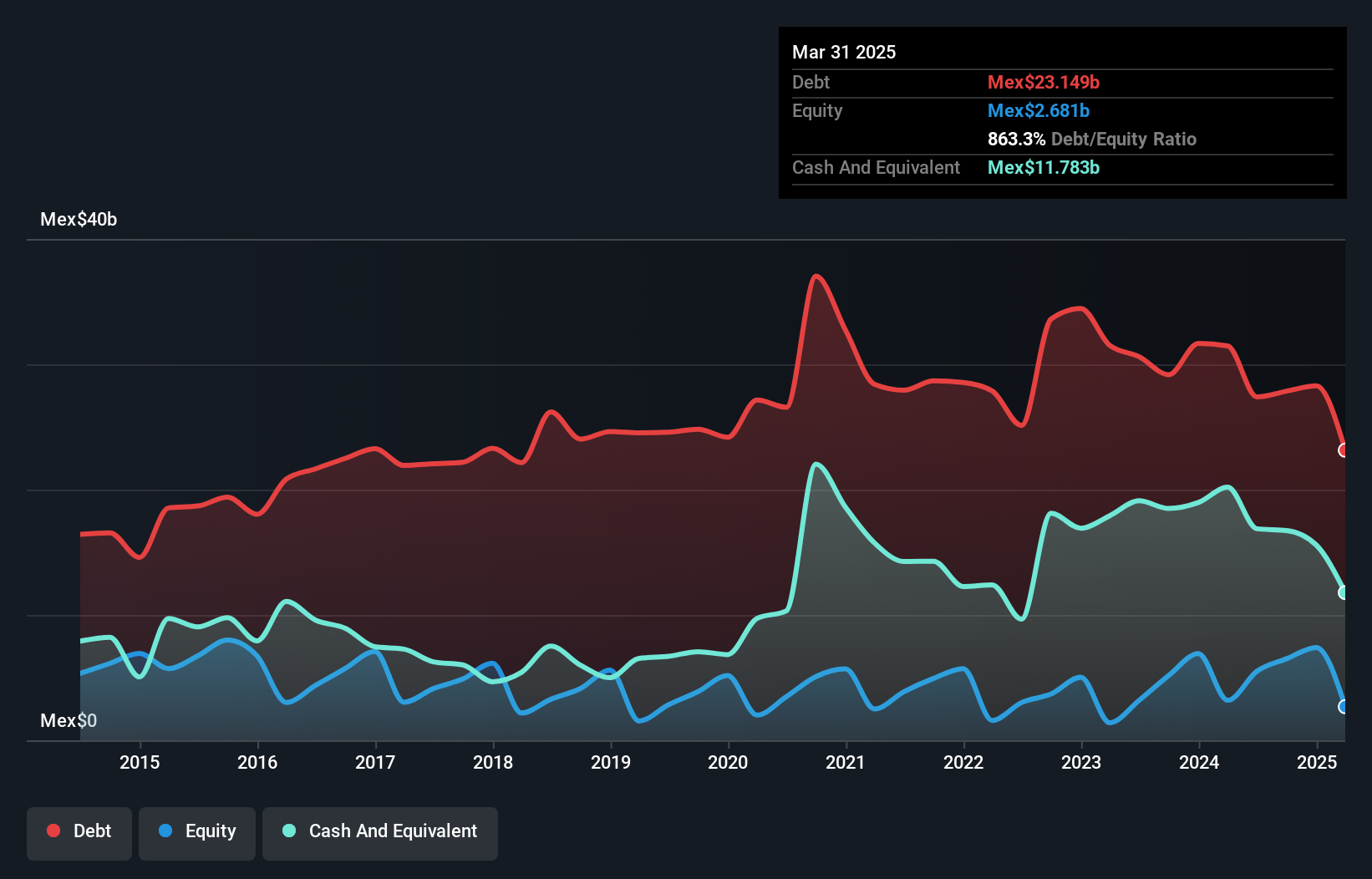Image resolution: width=1372 pixels, height=879 pixels.
Task: Click the Mar 31 2025 tooltip date
Action: pos(844,52)
